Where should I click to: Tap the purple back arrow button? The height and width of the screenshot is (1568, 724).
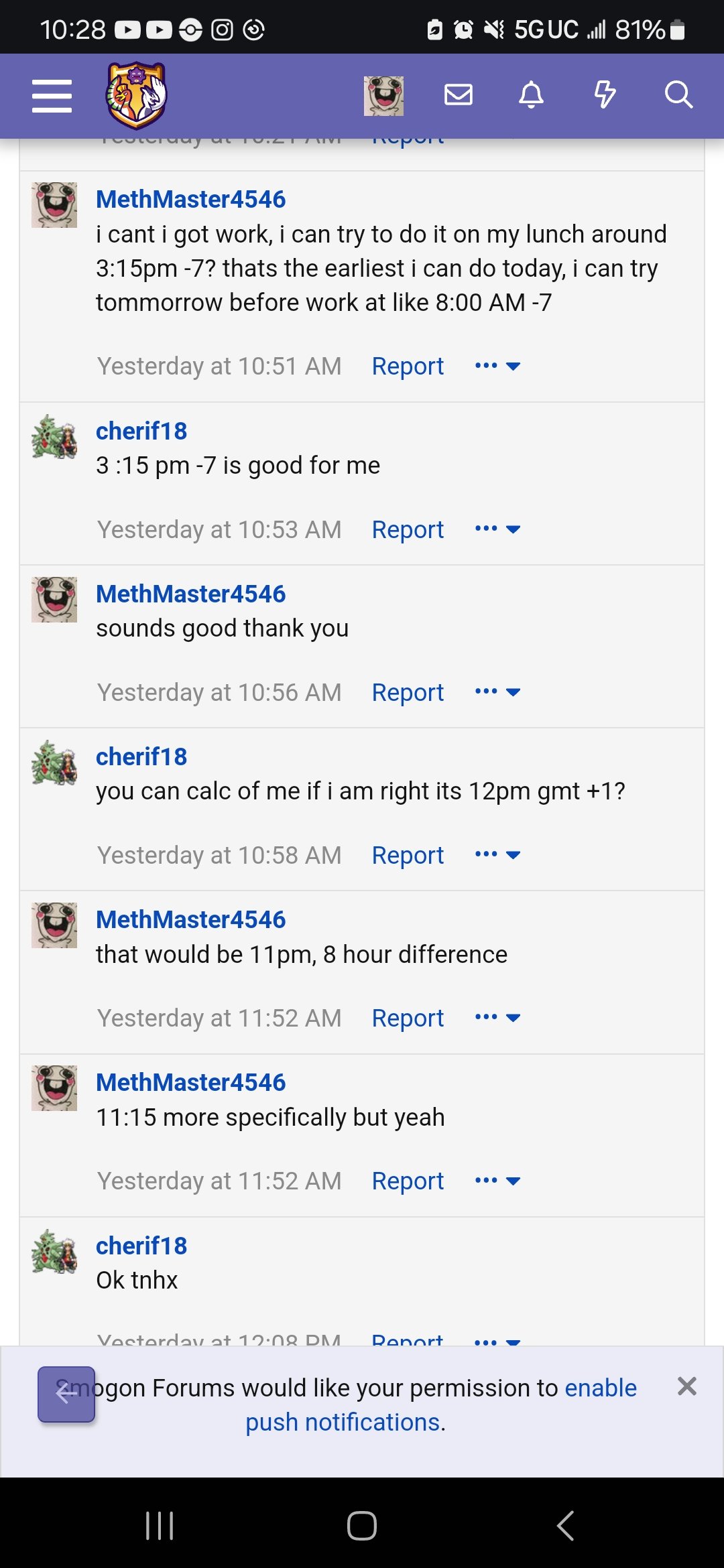[66, 1394]
